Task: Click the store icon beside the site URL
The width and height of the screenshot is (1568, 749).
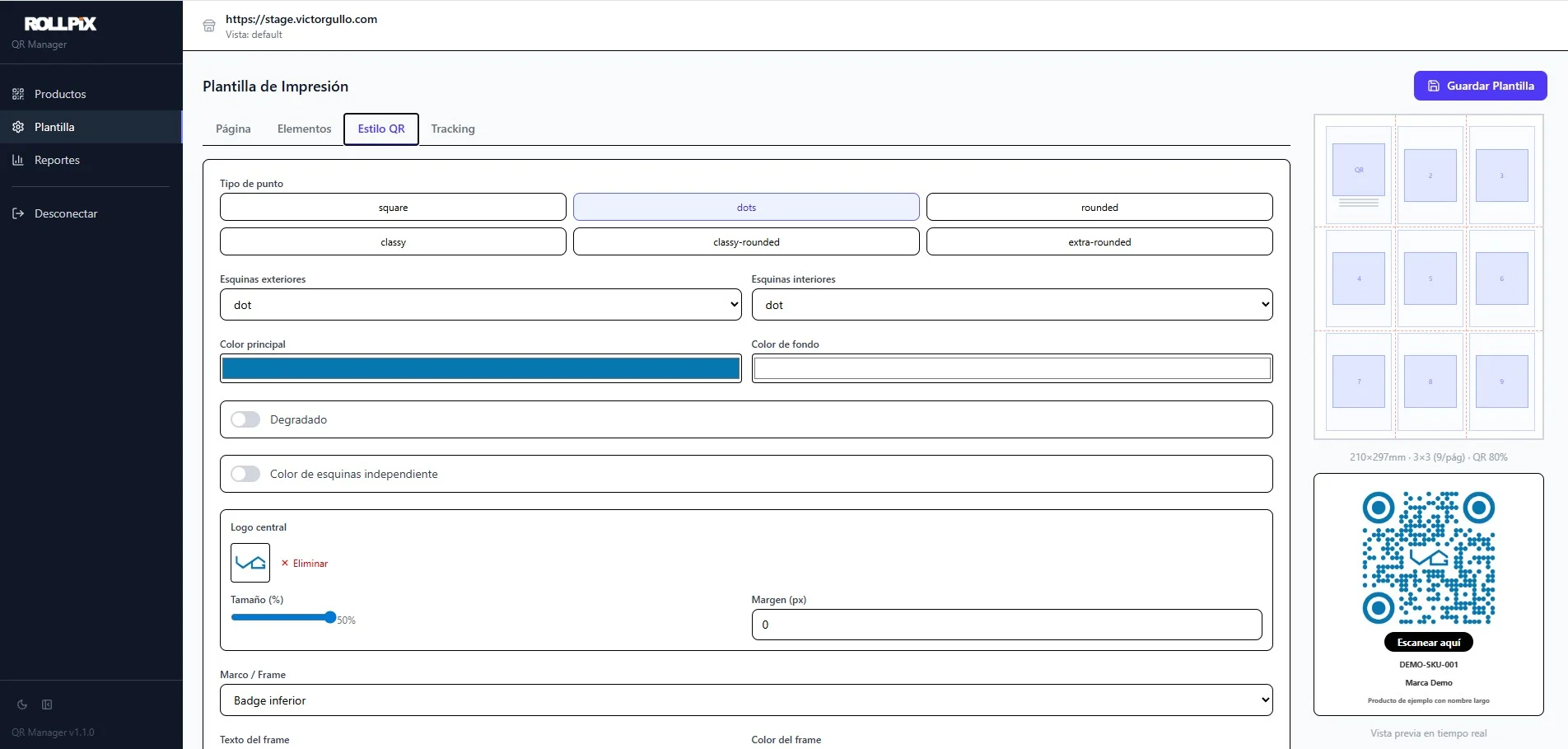Action: tap(209, 26)
